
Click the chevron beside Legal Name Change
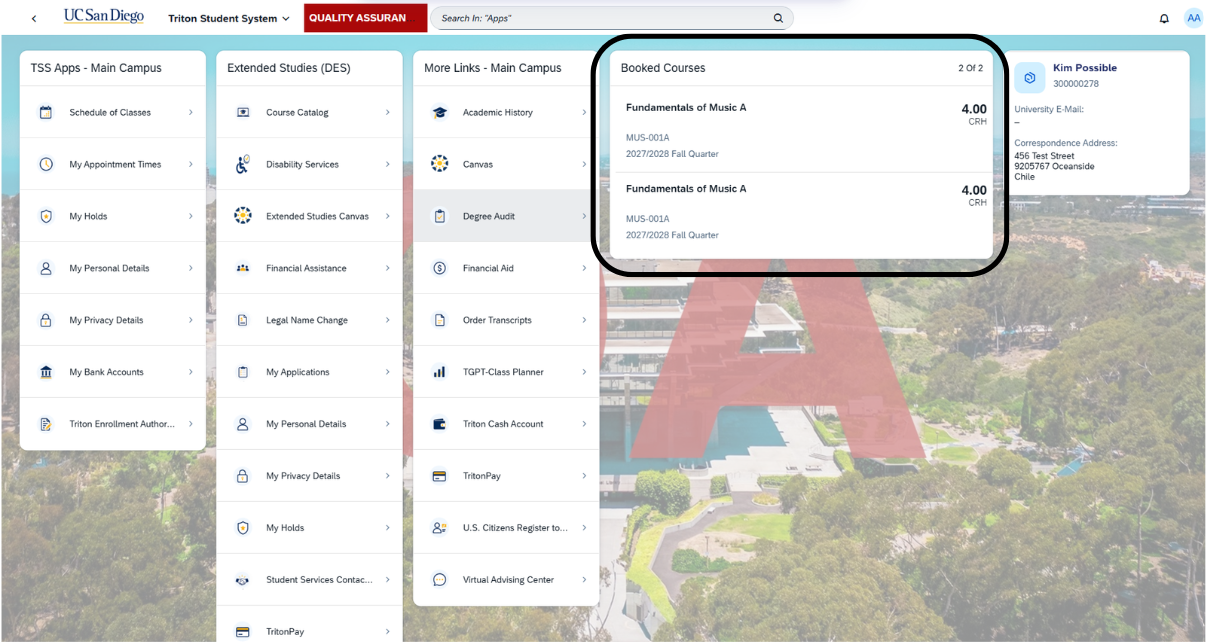[387, 320]
